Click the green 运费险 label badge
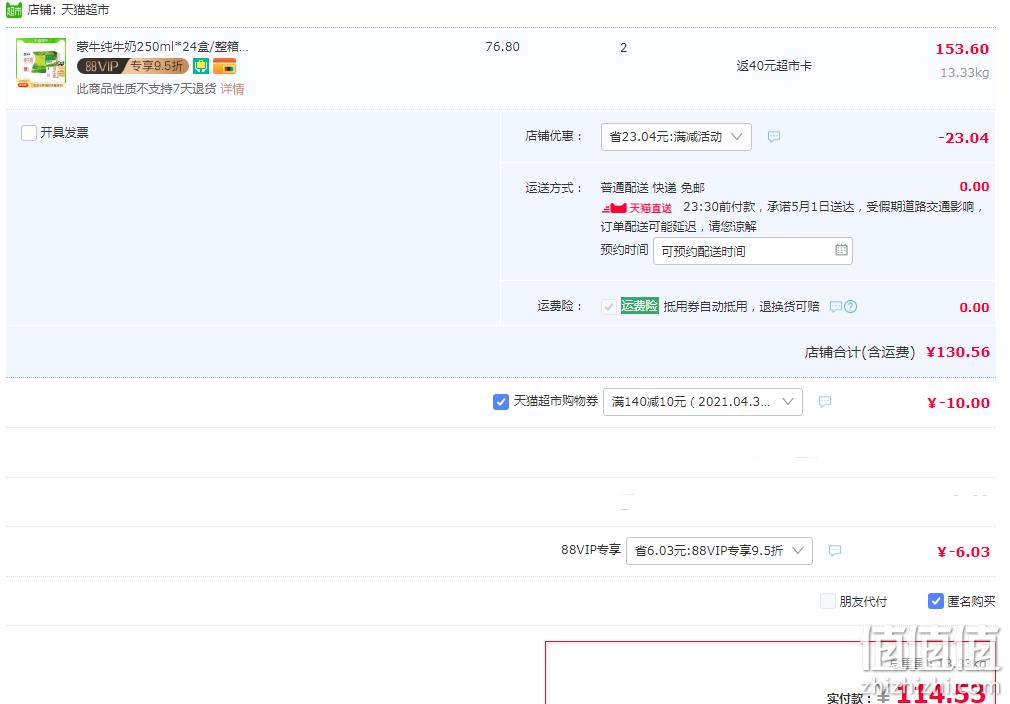Image resolution: width=1010 pixels, height=704 pixels. (x=639, y=306)
